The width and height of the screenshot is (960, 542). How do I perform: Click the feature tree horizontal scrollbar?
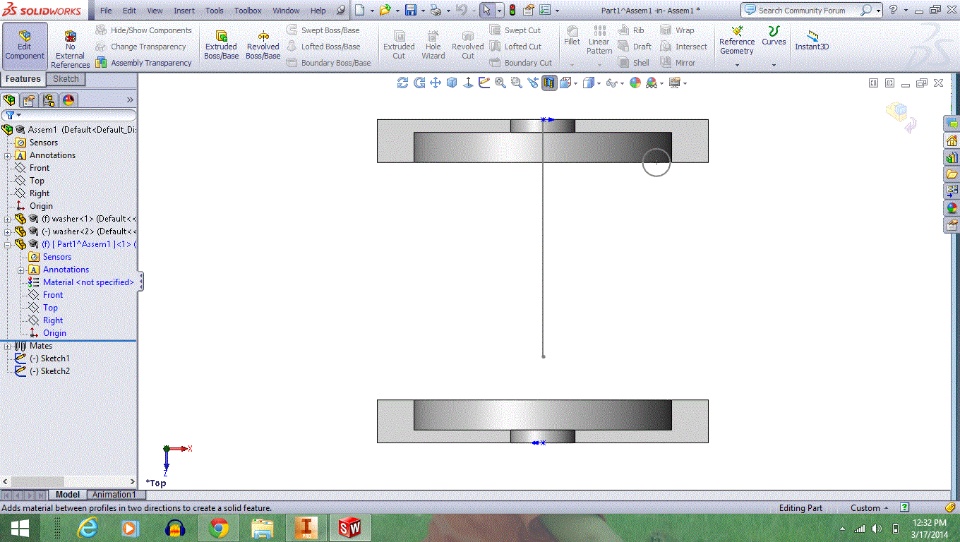click(x=69, y=481)
